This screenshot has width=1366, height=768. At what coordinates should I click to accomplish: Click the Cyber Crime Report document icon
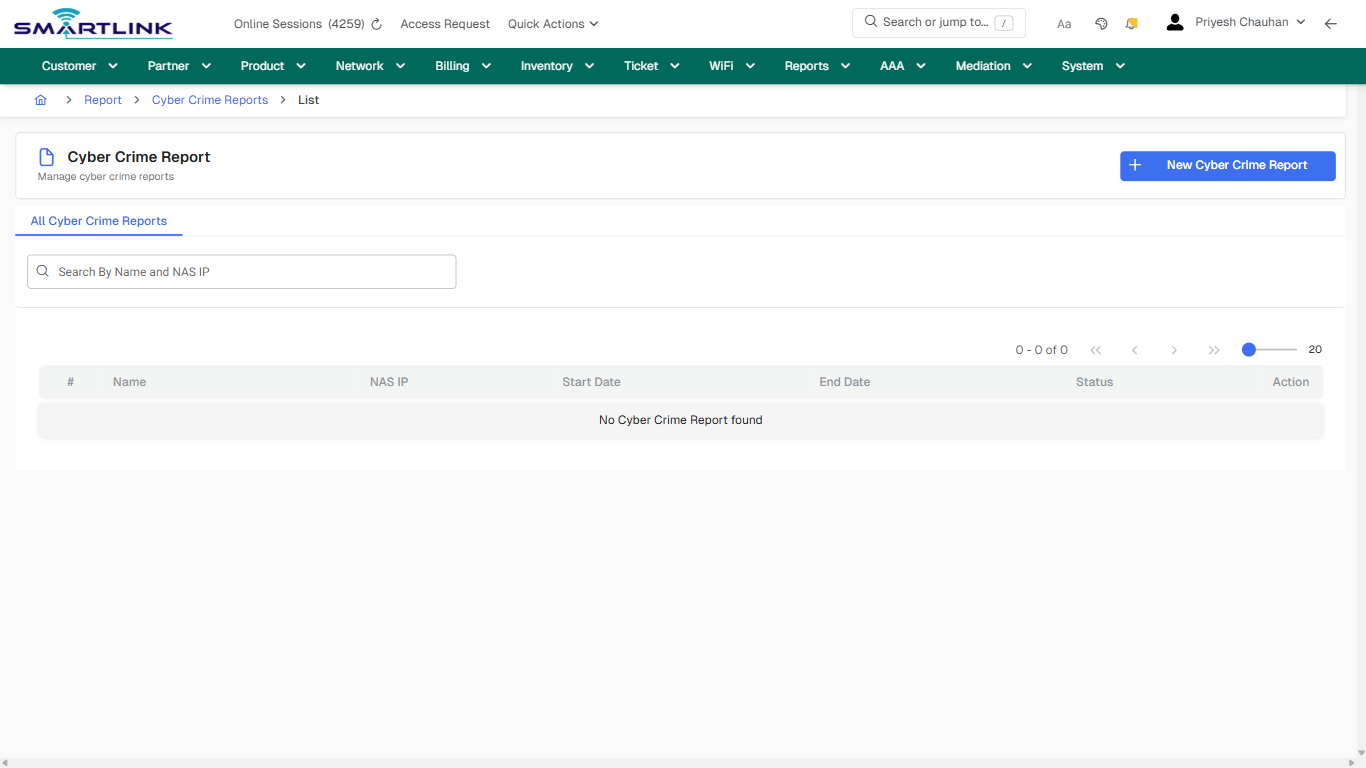45,156
